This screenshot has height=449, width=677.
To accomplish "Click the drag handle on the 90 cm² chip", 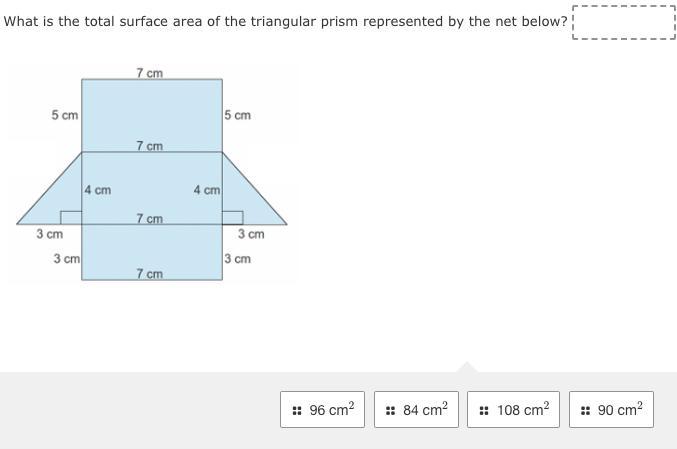I will pyautogui.click(x=585, y=411).
